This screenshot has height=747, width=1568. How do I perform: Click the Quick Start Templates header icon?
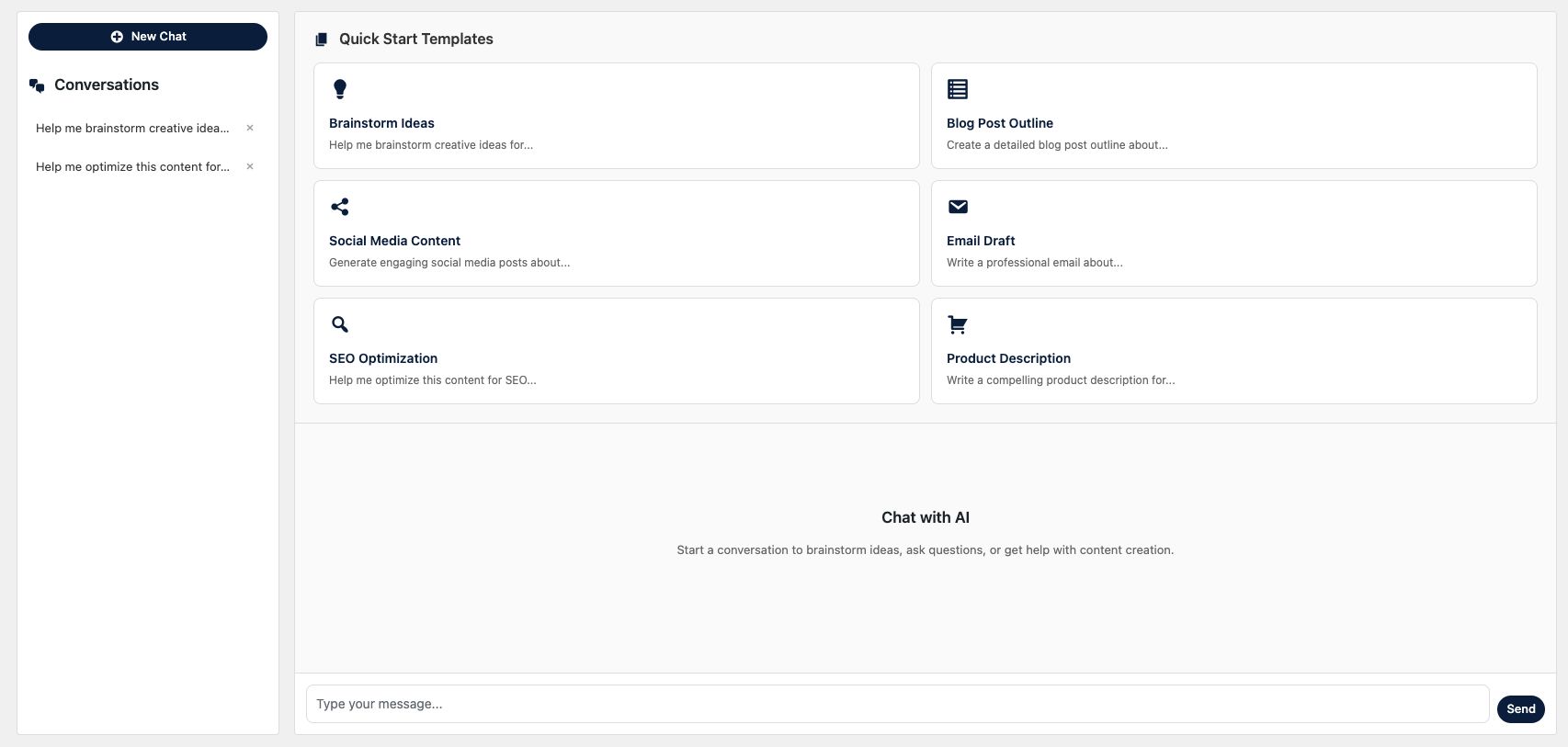click(321, 40)
